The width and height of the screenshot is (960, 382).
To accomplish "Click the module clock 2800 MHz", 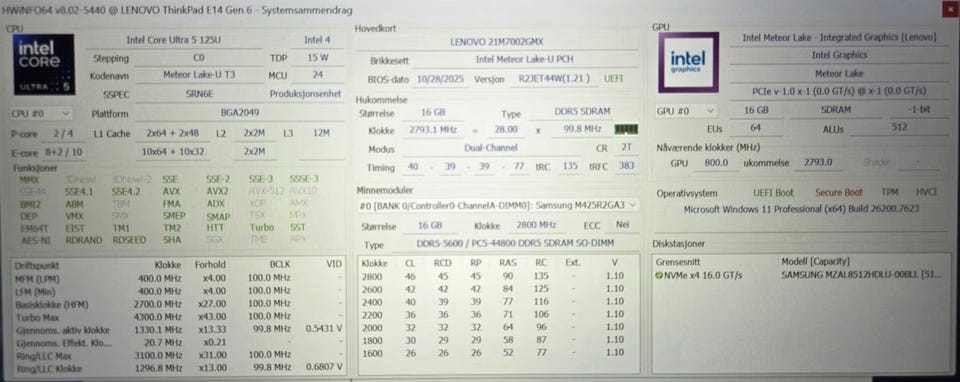I will point(536,225).
